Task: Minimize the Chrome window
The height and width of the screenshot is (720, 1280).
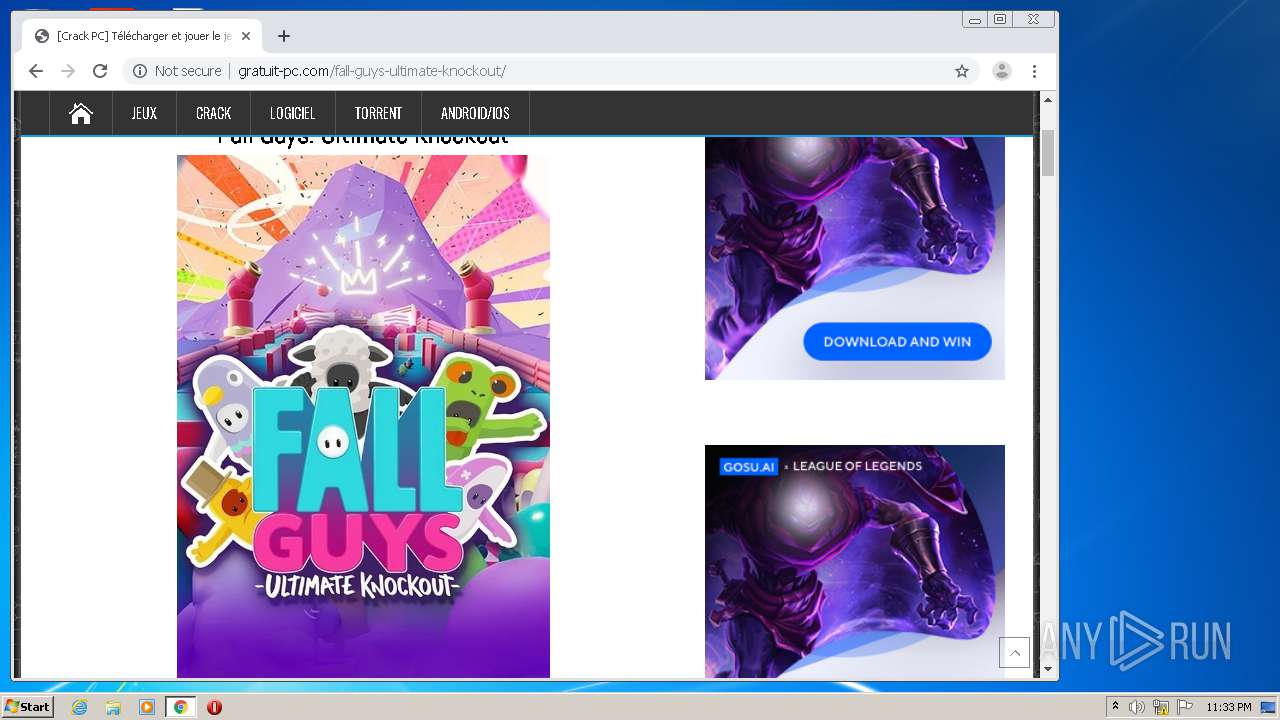Action: 975,19
